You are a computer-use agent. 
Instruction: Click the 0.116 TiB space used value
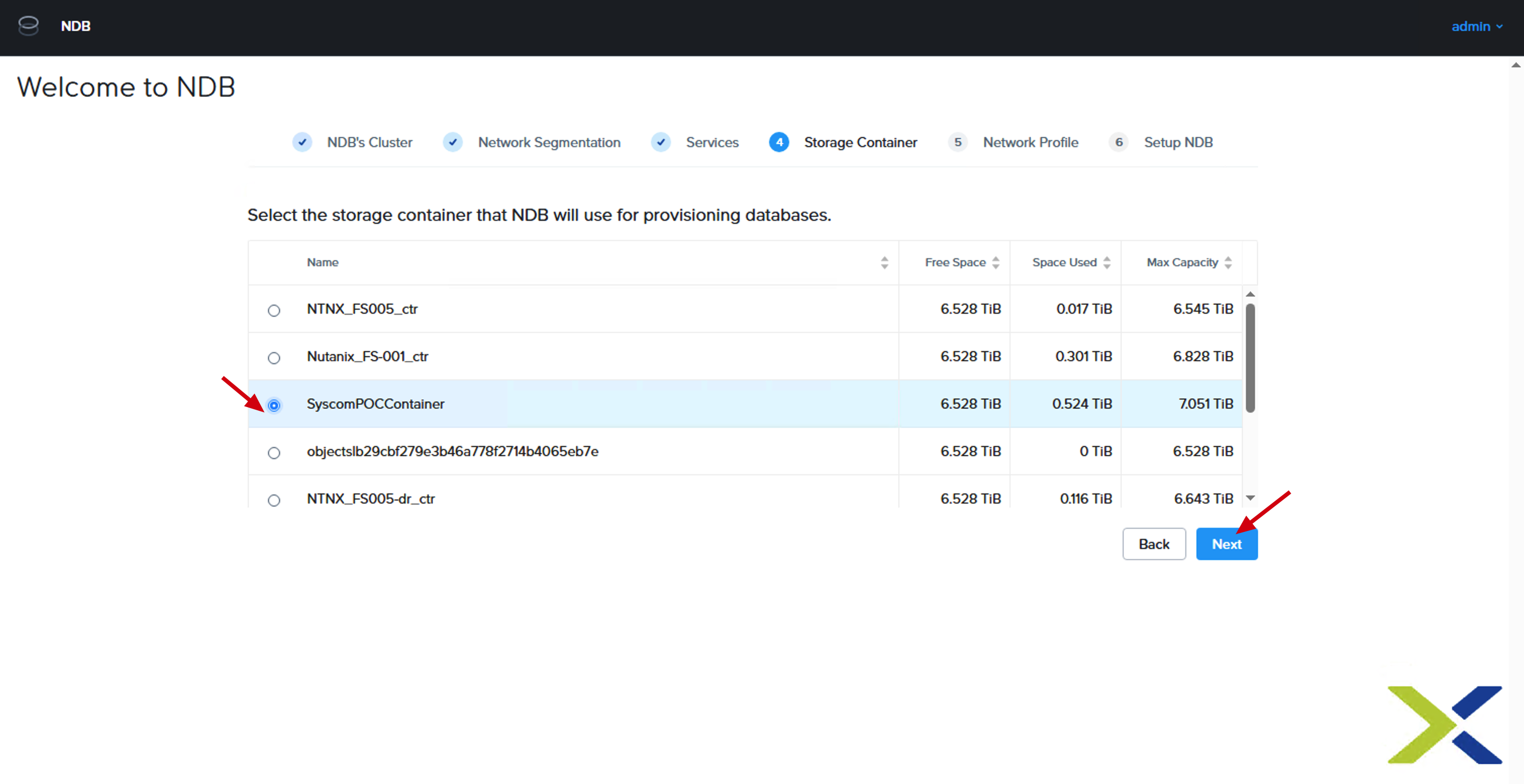(1085, 499)
